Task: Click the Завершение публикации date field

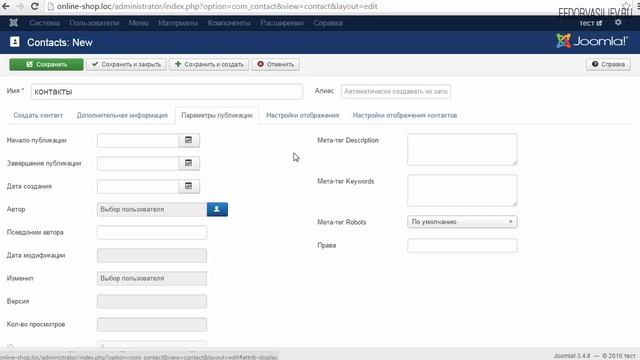Action: click(x=138, y=163)
